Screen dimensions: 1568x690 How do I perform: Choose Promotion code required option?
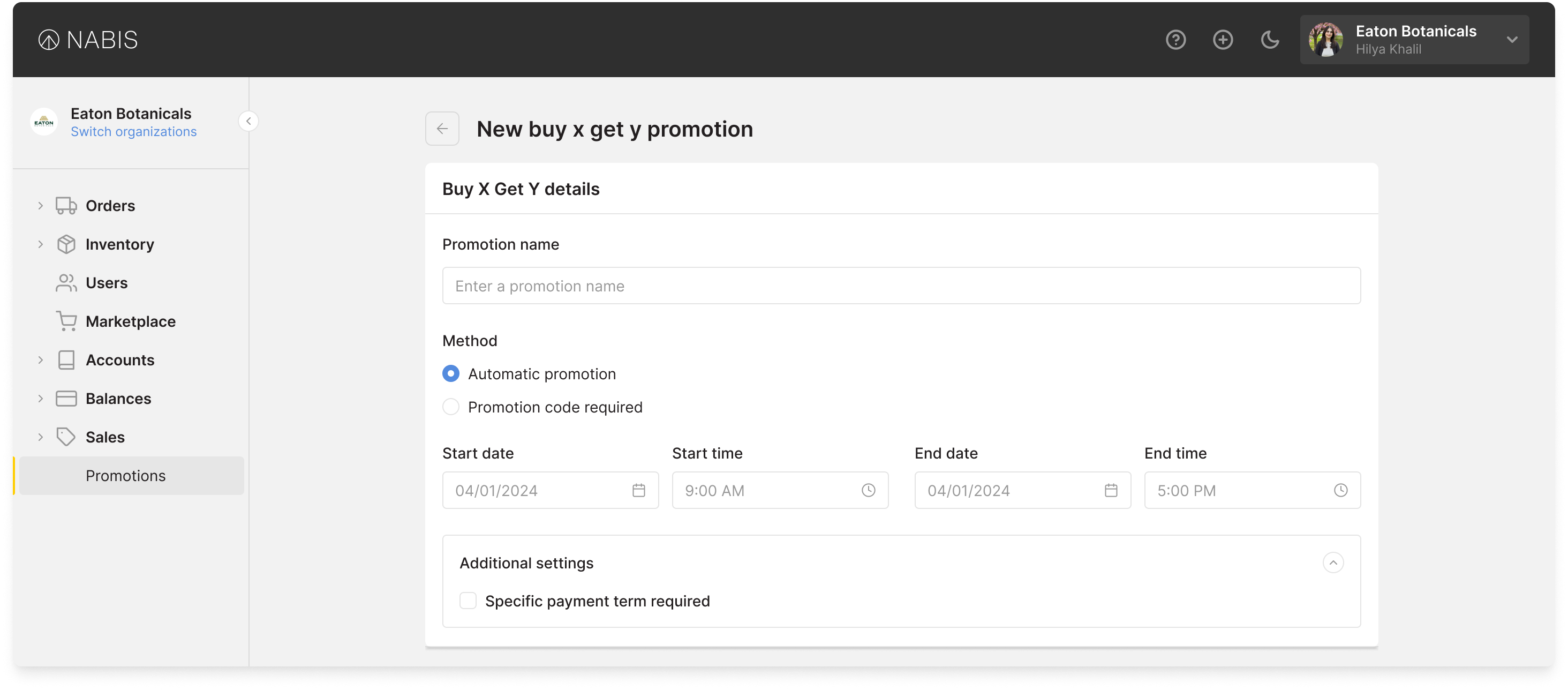450,406
